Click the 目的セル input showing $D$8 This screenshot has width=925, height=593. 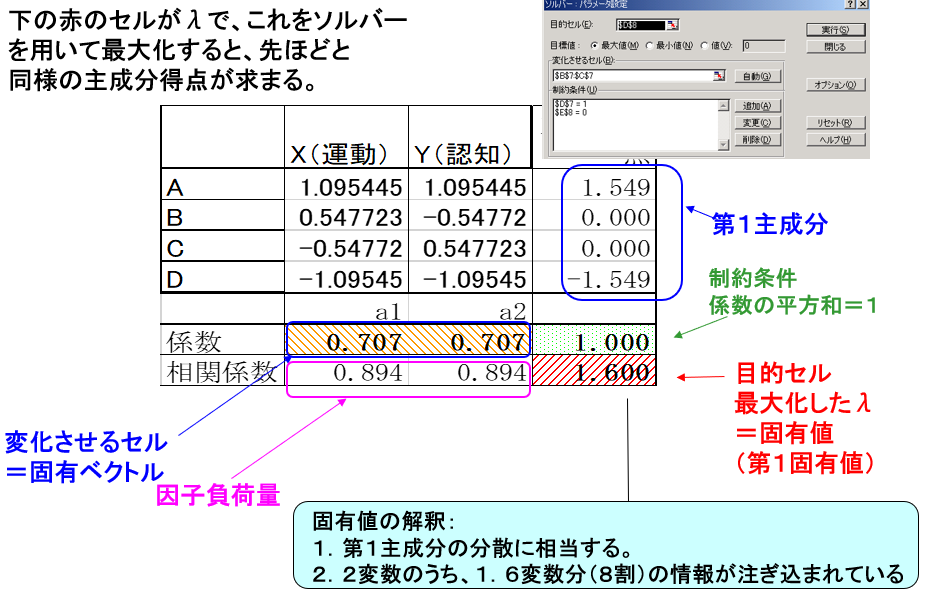(641, 25)
